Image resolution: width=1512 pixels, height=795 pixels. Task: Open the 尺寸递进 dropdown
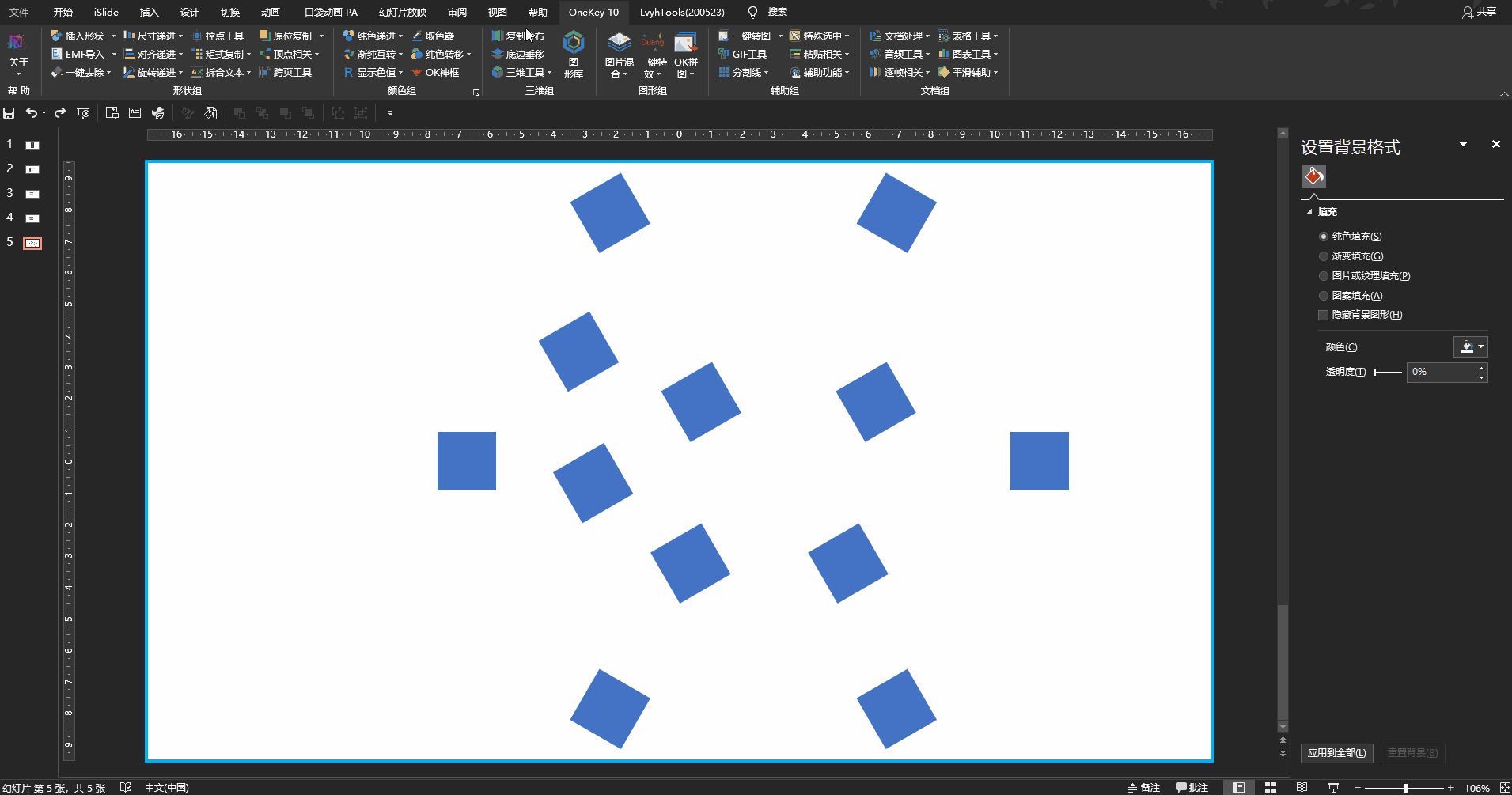tap(180, 36)
